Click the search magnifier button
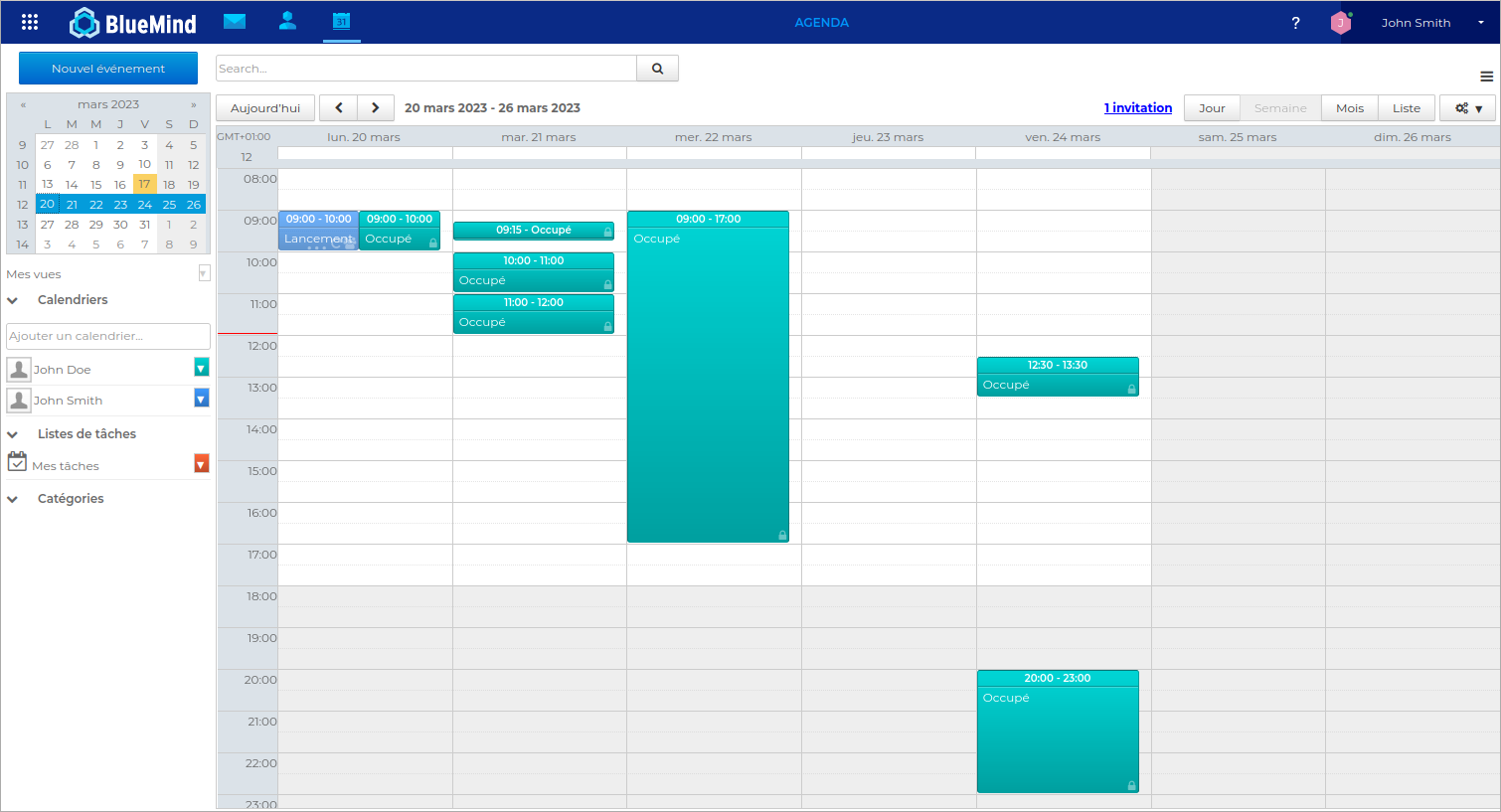This screenshot has width=1501, height=812. 657,69
